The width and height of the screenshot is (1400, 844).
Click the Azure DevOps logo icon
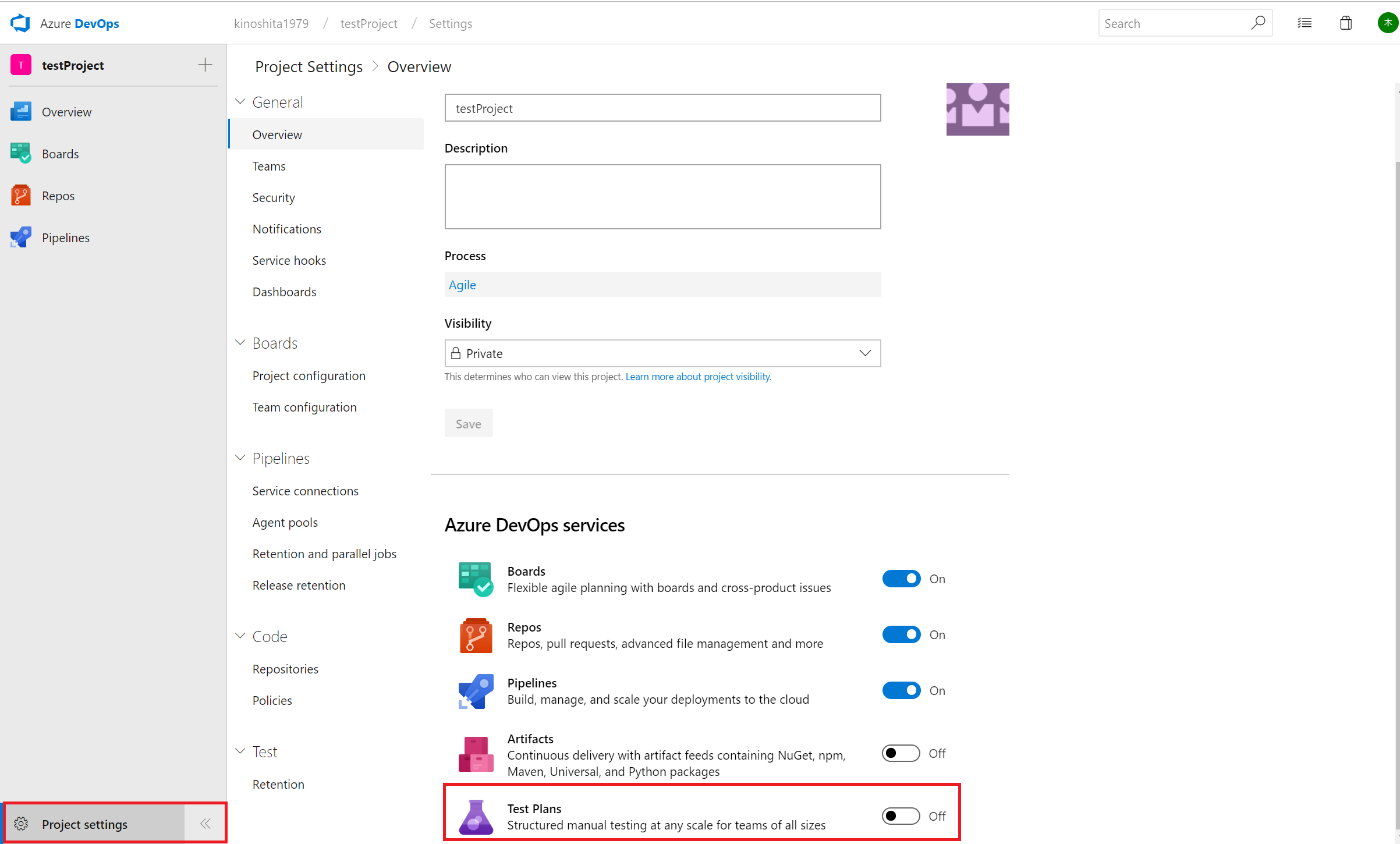coord(20,23)
